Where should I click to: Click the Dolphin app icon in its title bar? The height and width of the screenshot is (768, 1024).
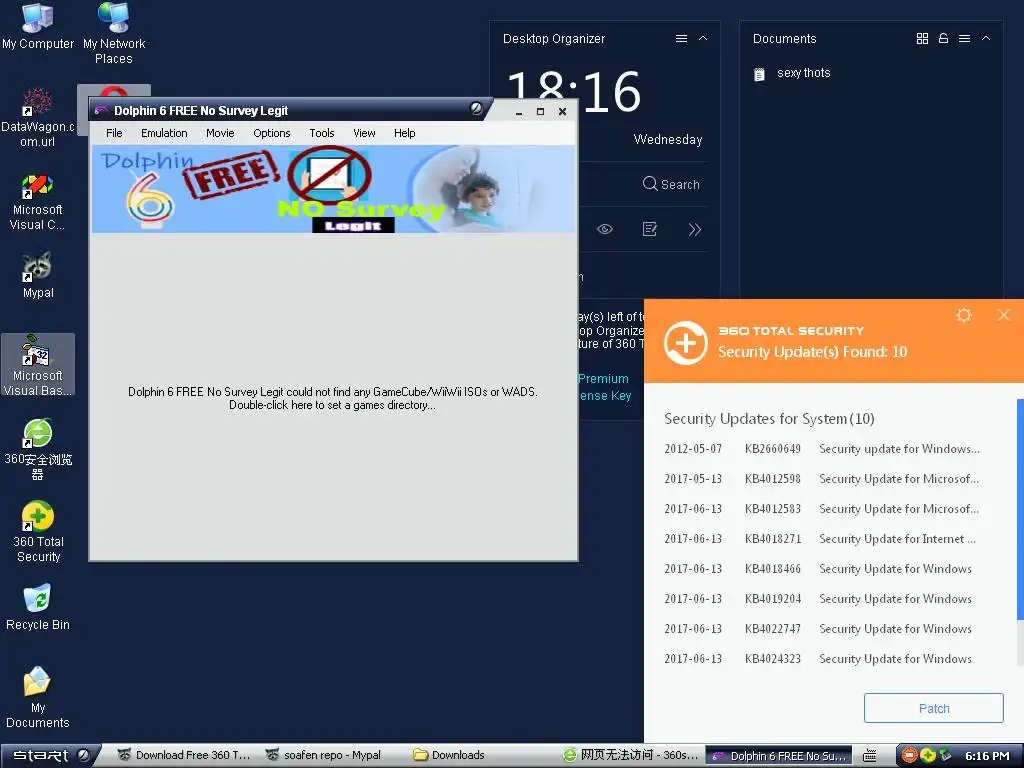101,110
